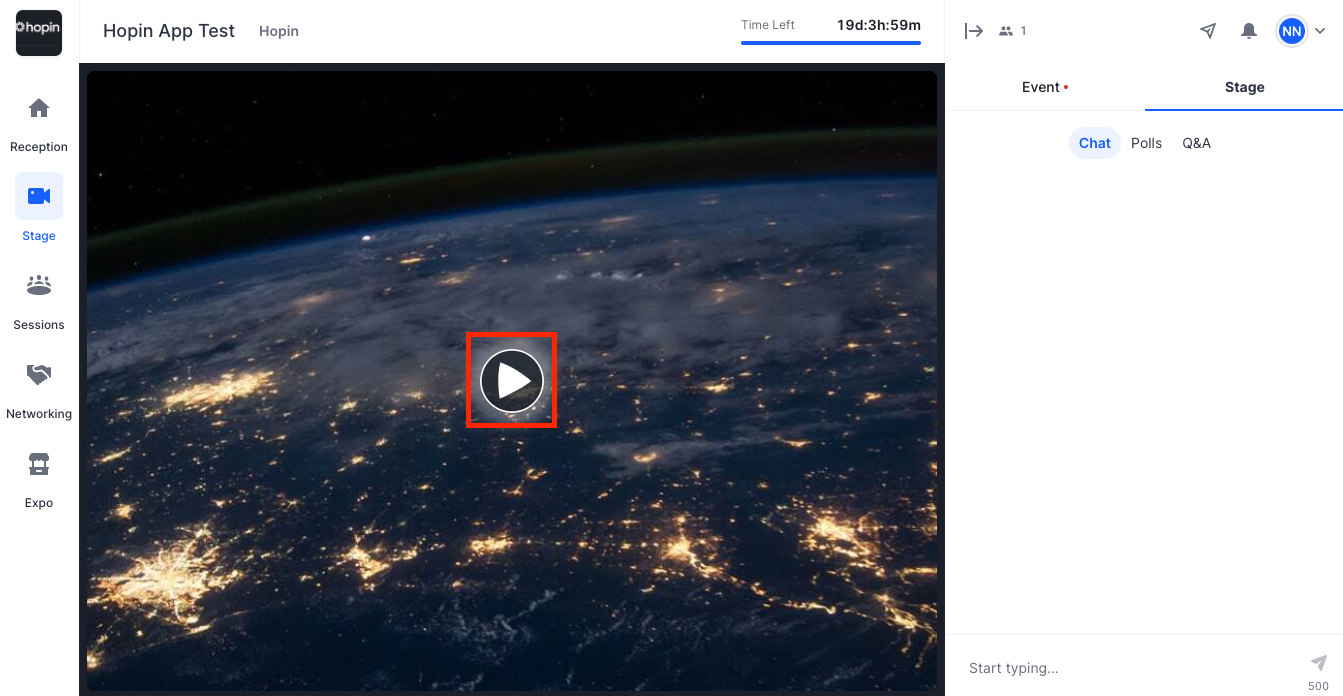
Task: Open the Polls section
Action: pos(1146,143)
